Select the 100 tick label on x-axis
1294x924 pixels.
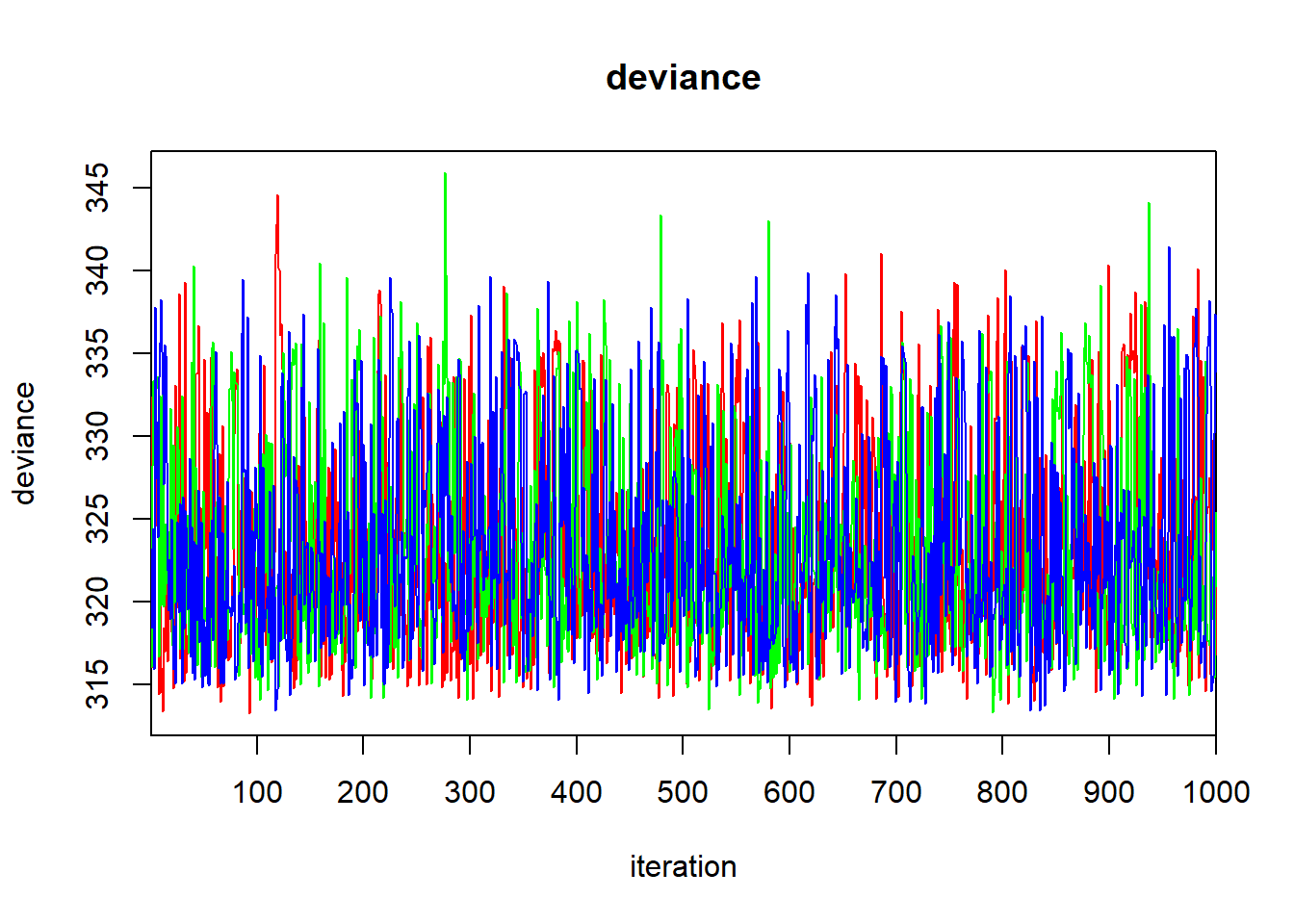pos(257,792)
